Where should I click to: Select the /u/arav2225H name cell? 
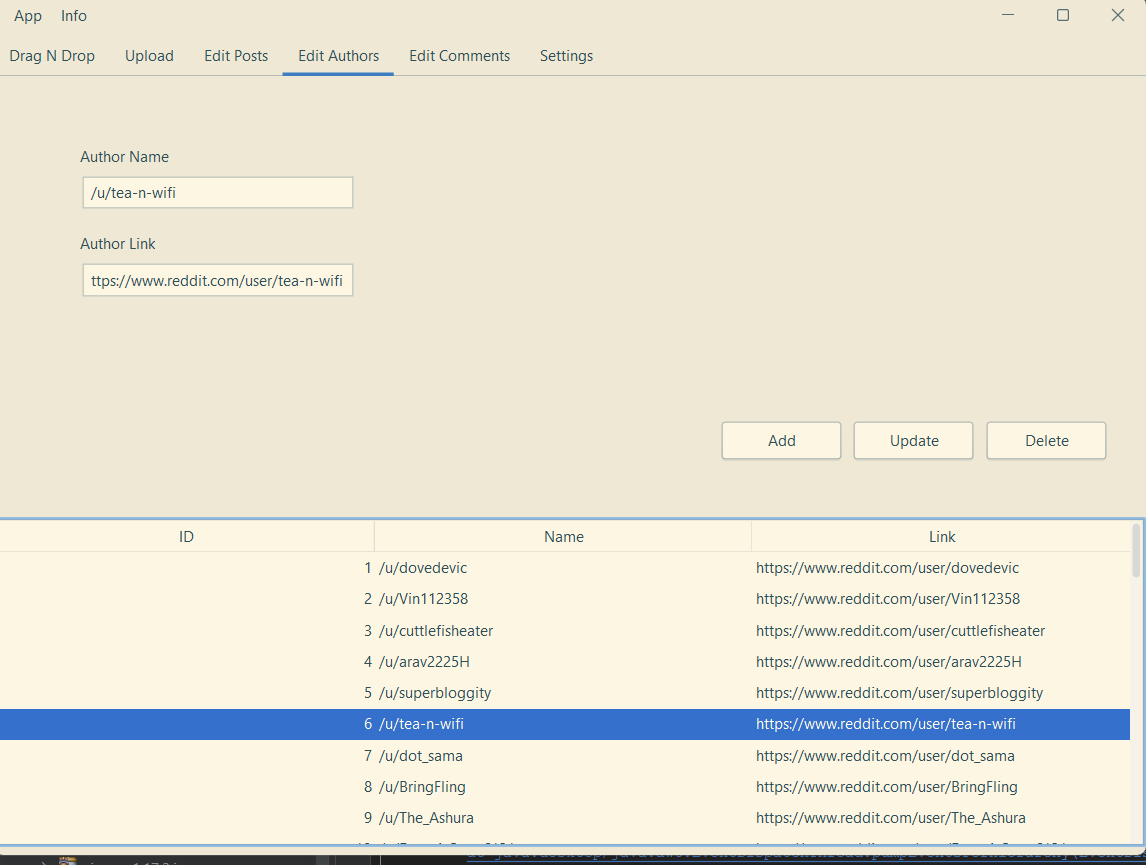click(x=563, y=662)
